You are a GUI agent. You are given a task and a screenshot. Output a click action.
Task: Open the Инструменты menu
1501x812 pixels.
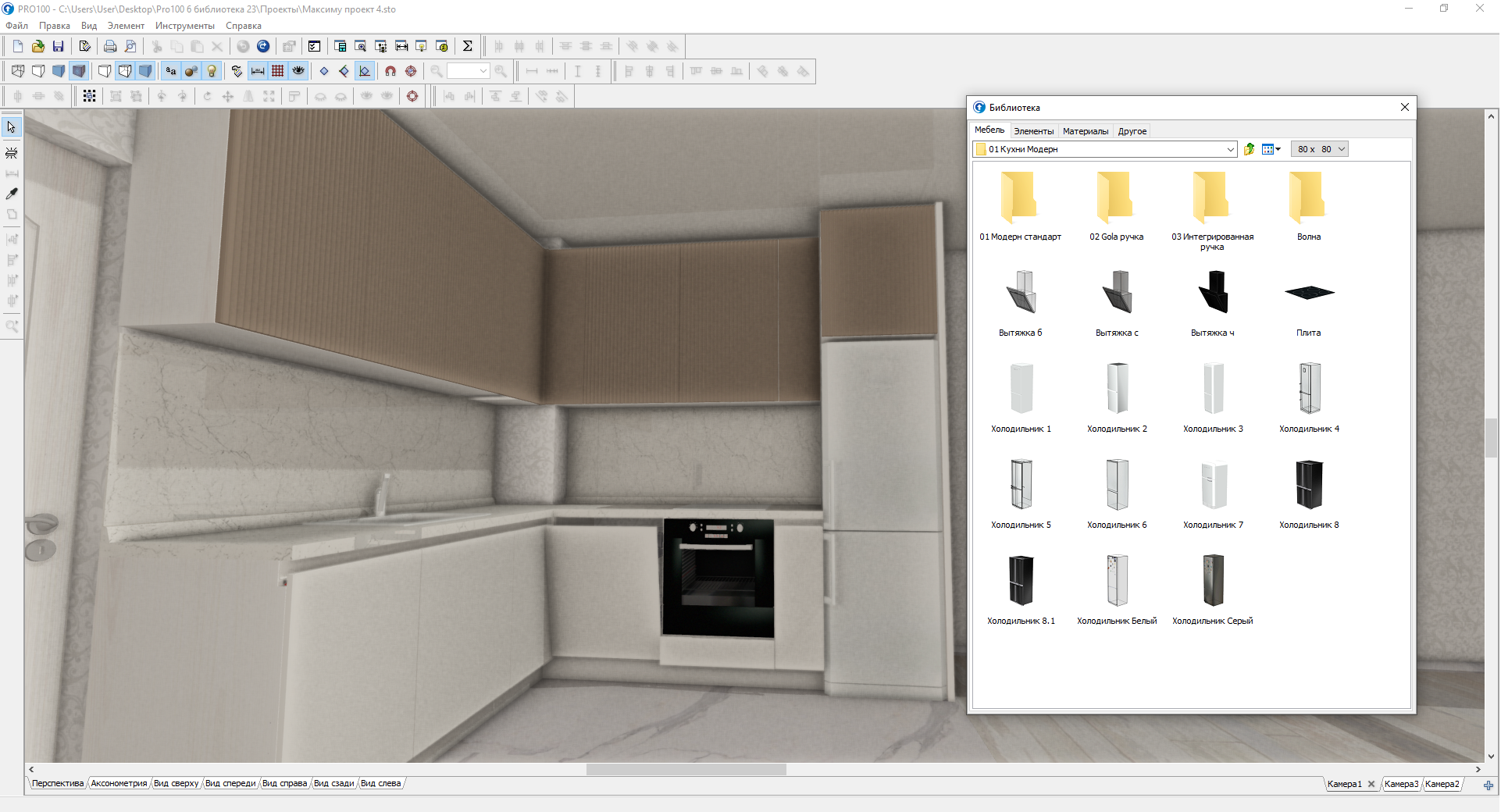[x=184, y=26]
